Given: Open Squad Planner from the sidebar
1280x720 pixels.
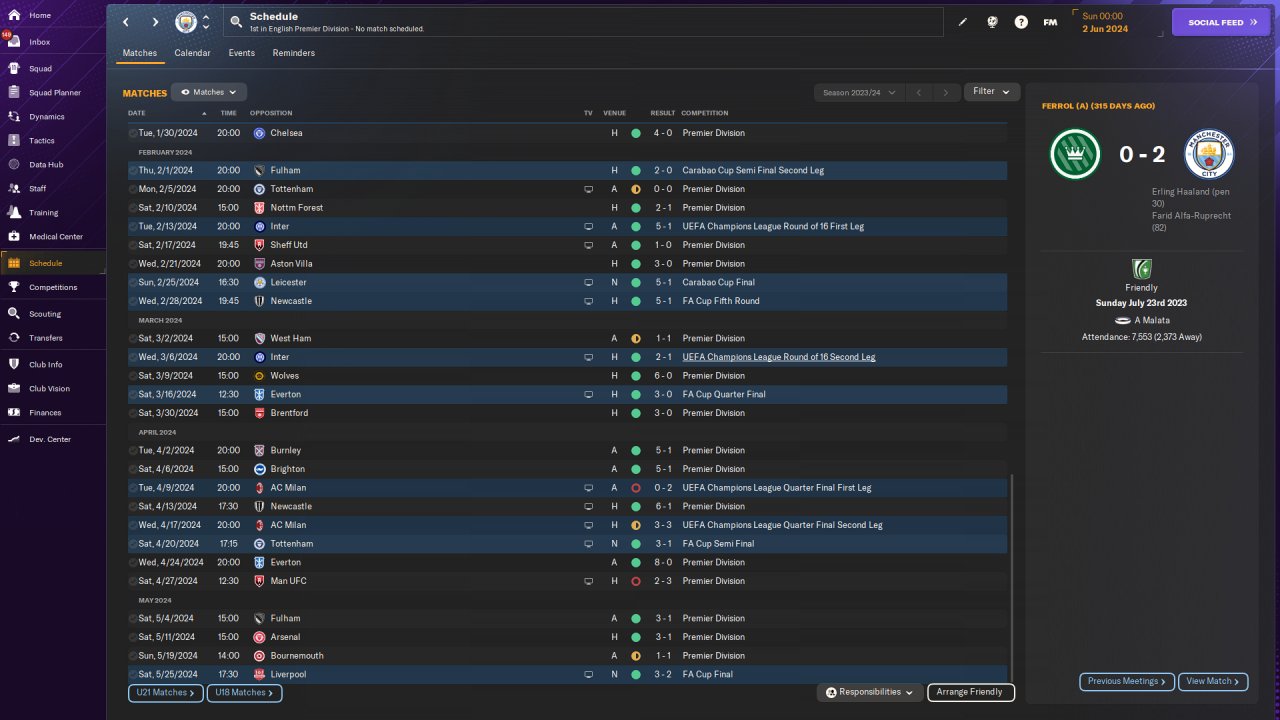Looking at the screenshot, I should point(52,92).
